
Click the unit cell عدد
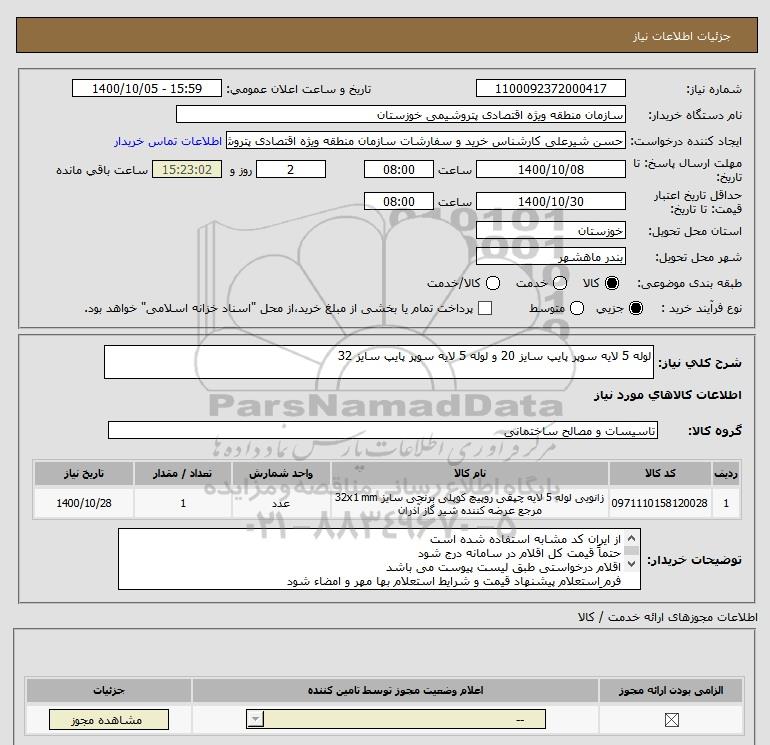click(x=281, y=503)
